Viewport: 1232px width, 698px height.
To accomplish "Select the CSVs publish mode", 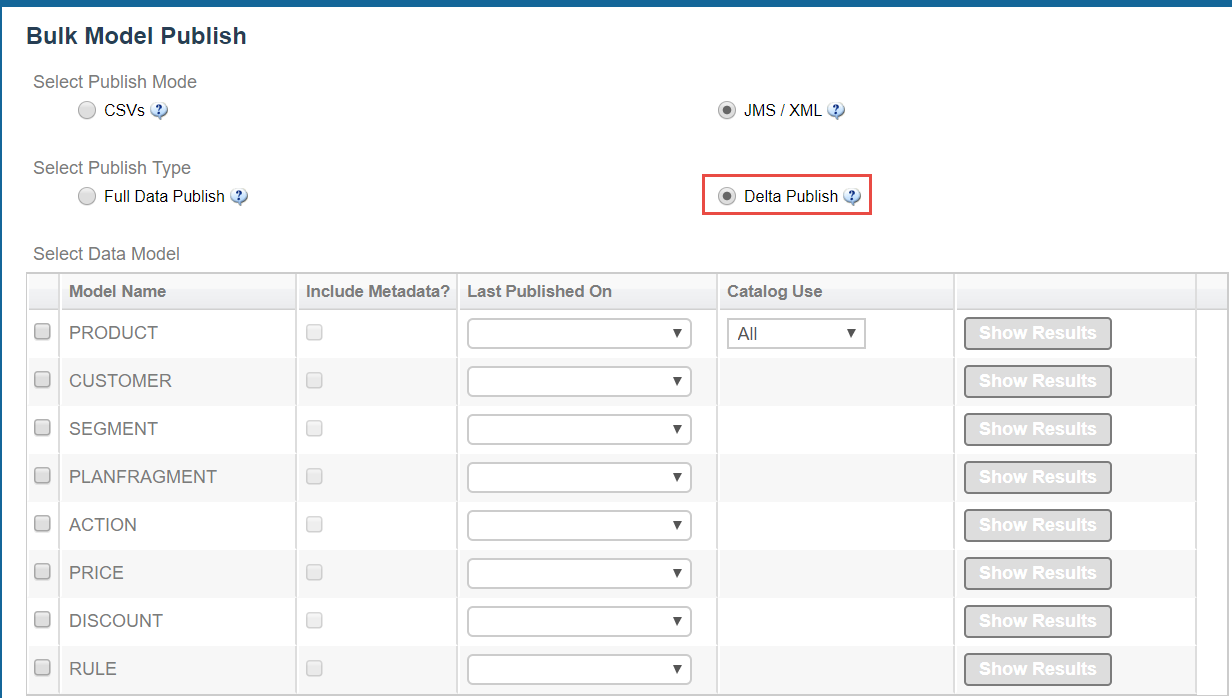I will (87, 111).
